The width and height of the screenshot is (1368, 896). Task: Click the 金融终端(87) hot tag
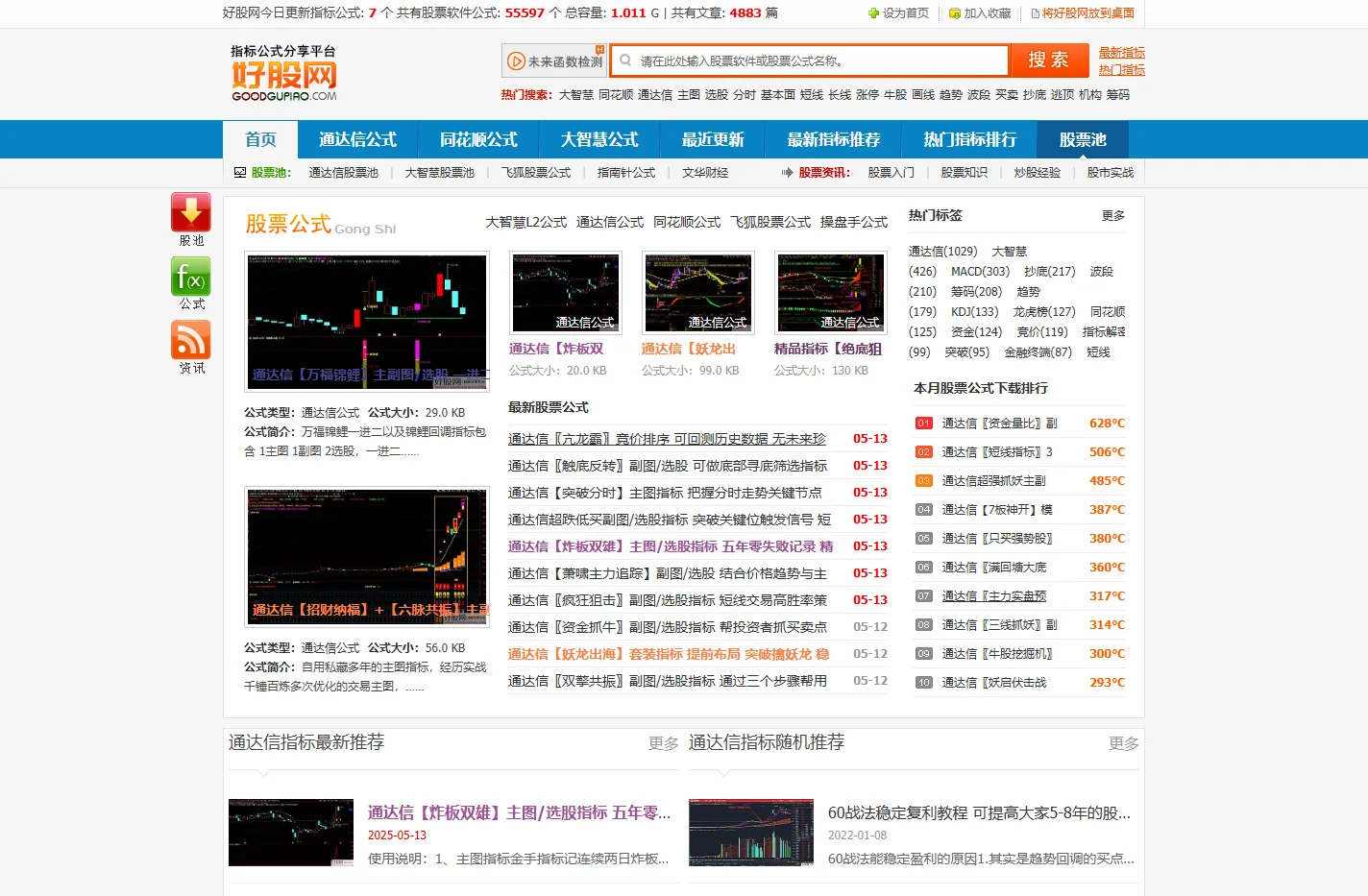point(1038,352)
